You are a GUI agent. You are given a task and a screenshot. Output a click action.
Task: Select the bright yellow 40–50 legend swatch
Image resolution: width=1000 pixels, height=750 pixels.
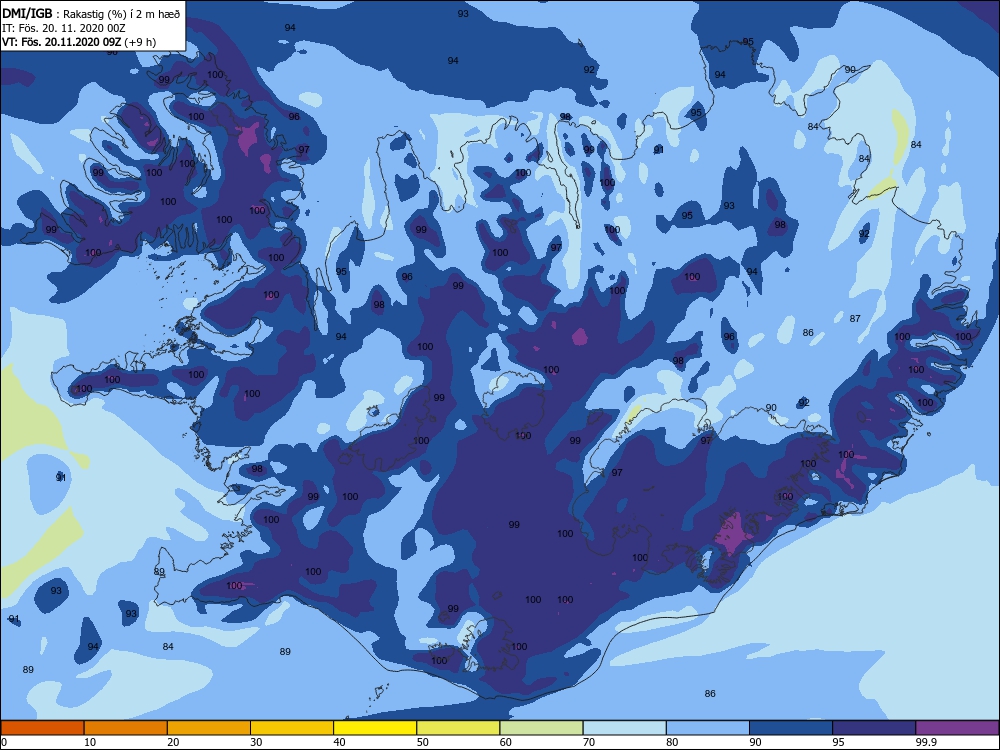coord(375,728)
